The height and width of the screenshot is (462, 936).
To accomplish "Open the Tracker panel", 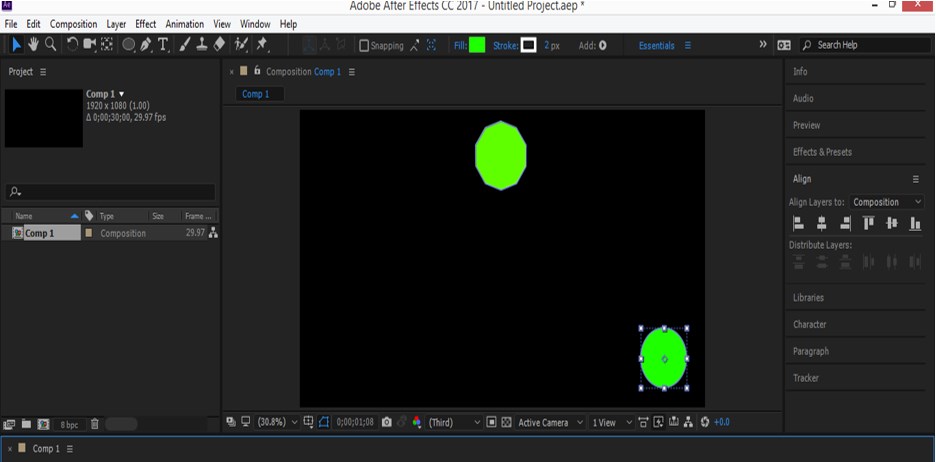I will pos(806,378).
